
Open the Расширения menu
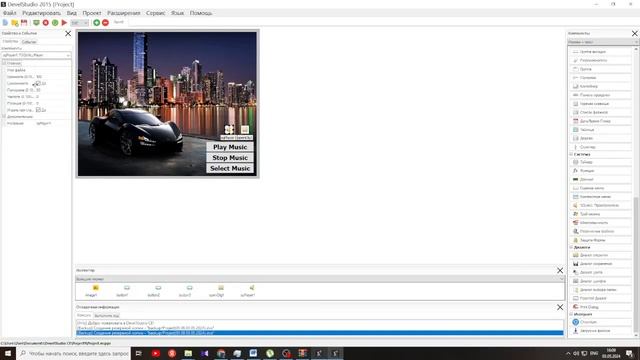124,13
